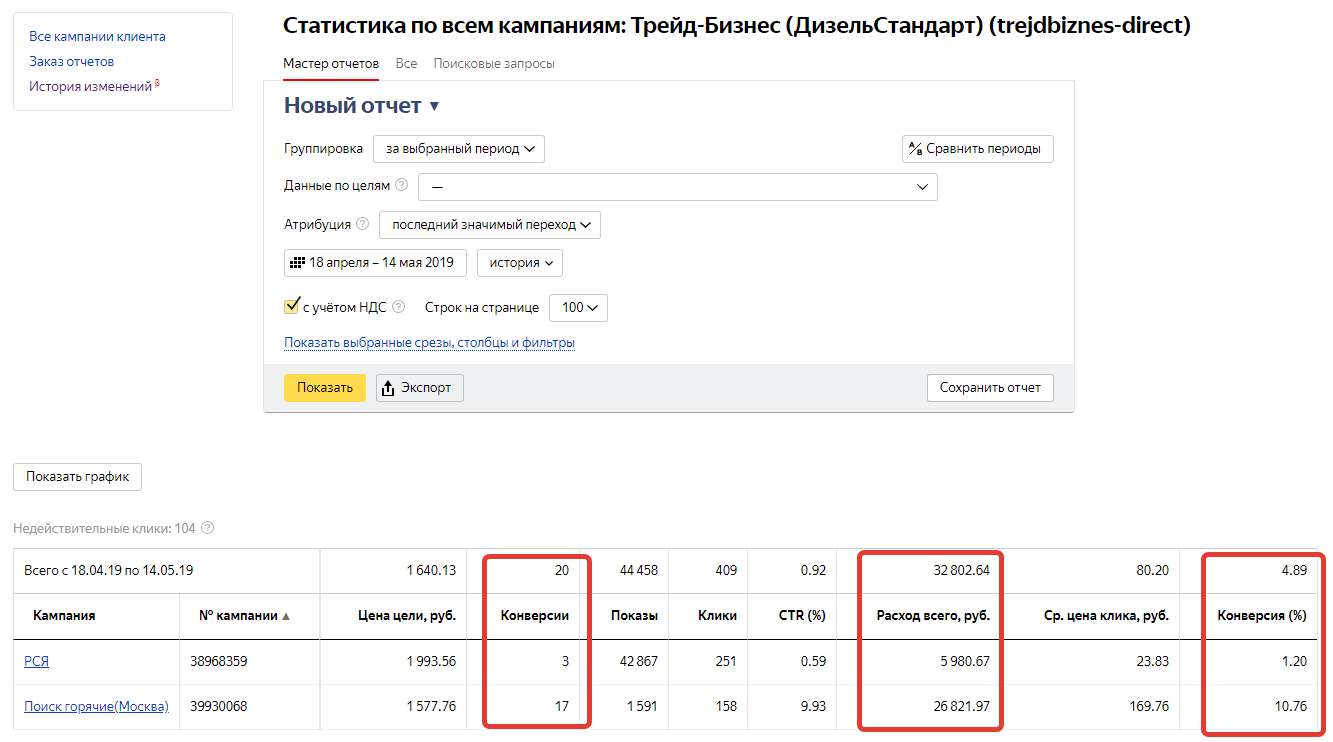Screen dimensions: 1333x742
Task: Click the Кампания column header
Action: coord(64,616)
